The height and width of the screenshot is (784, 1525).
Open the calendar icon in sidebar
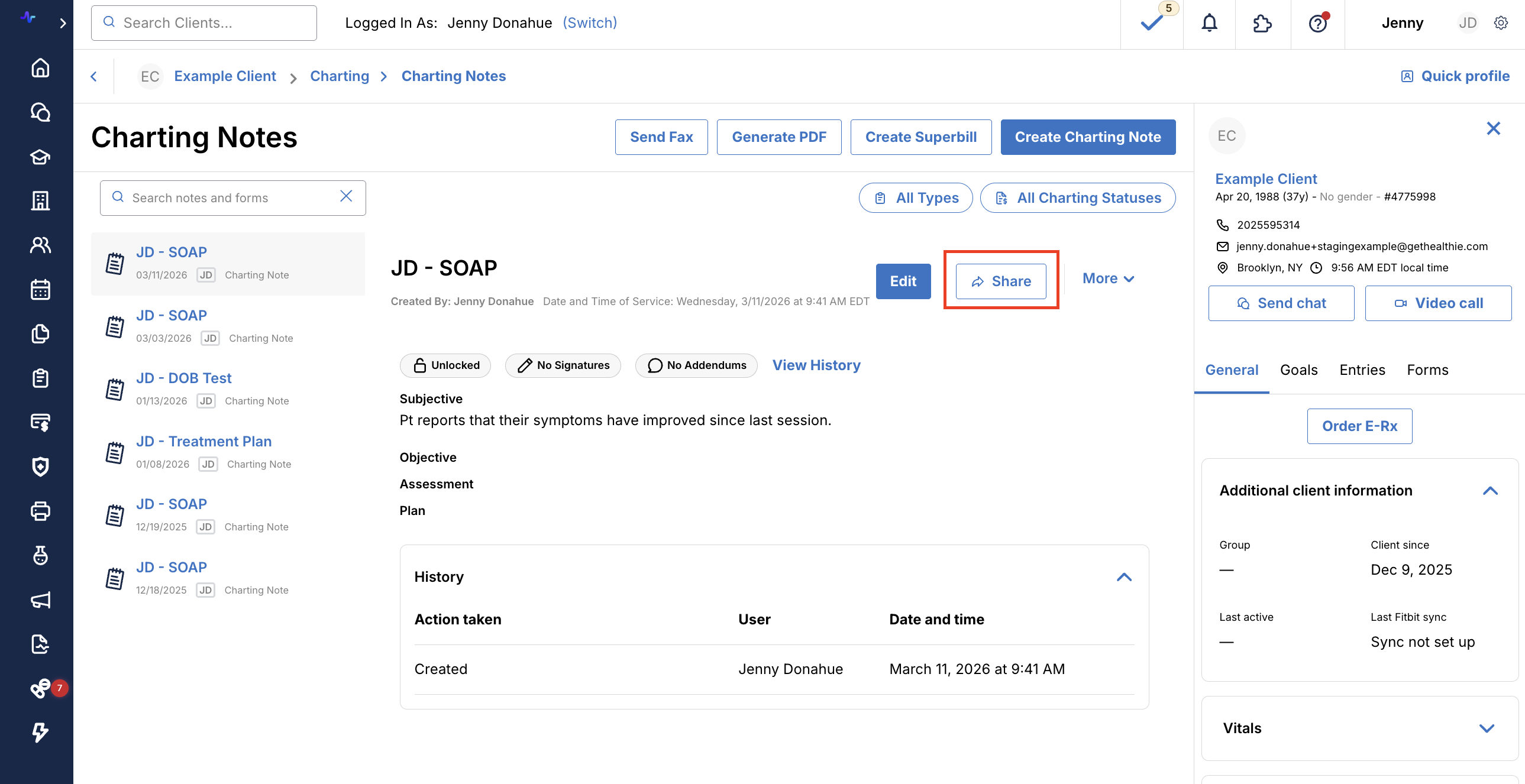[x=40, y=289]
